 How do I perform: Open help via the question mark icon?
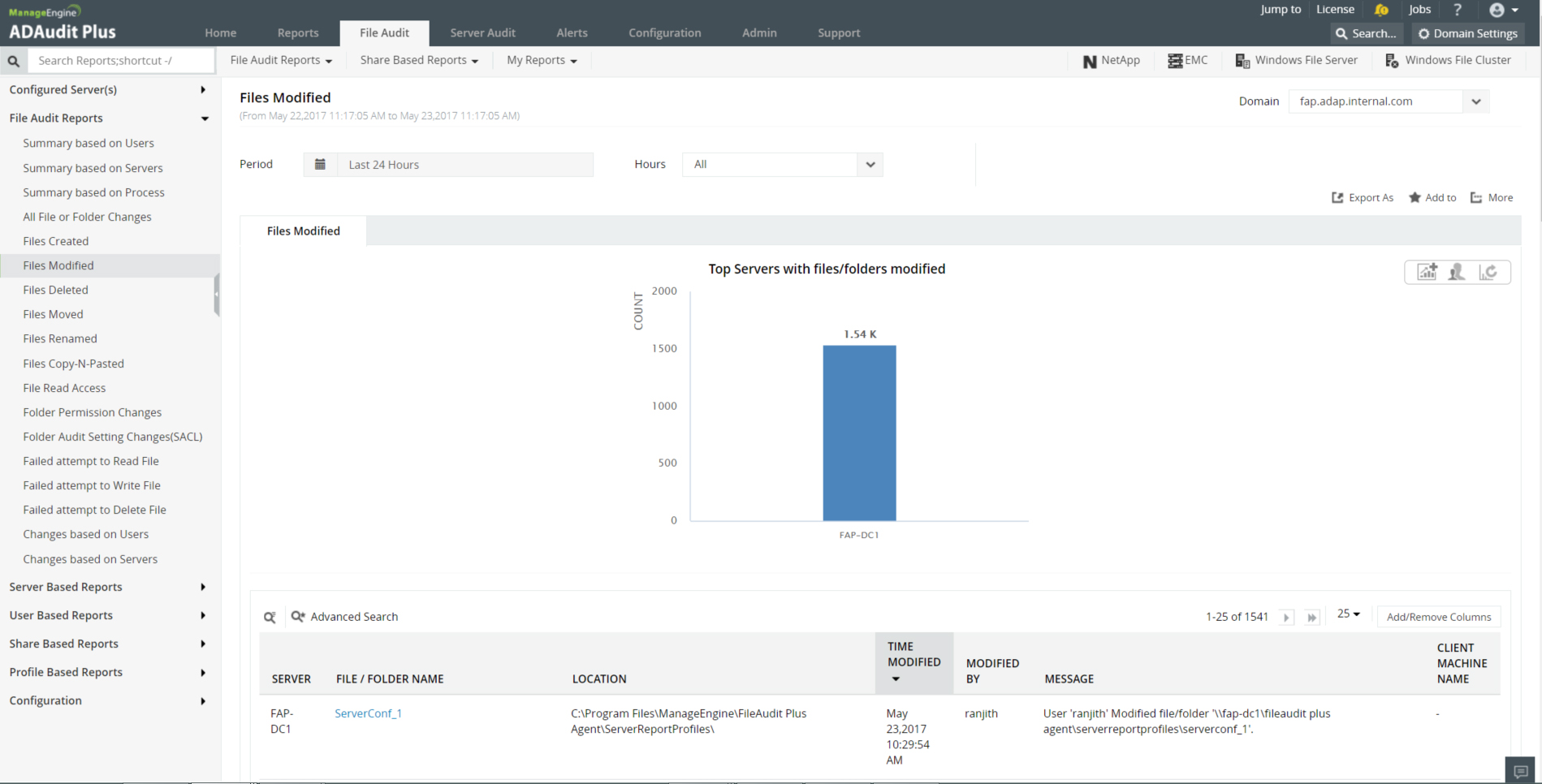point(1458,10)
